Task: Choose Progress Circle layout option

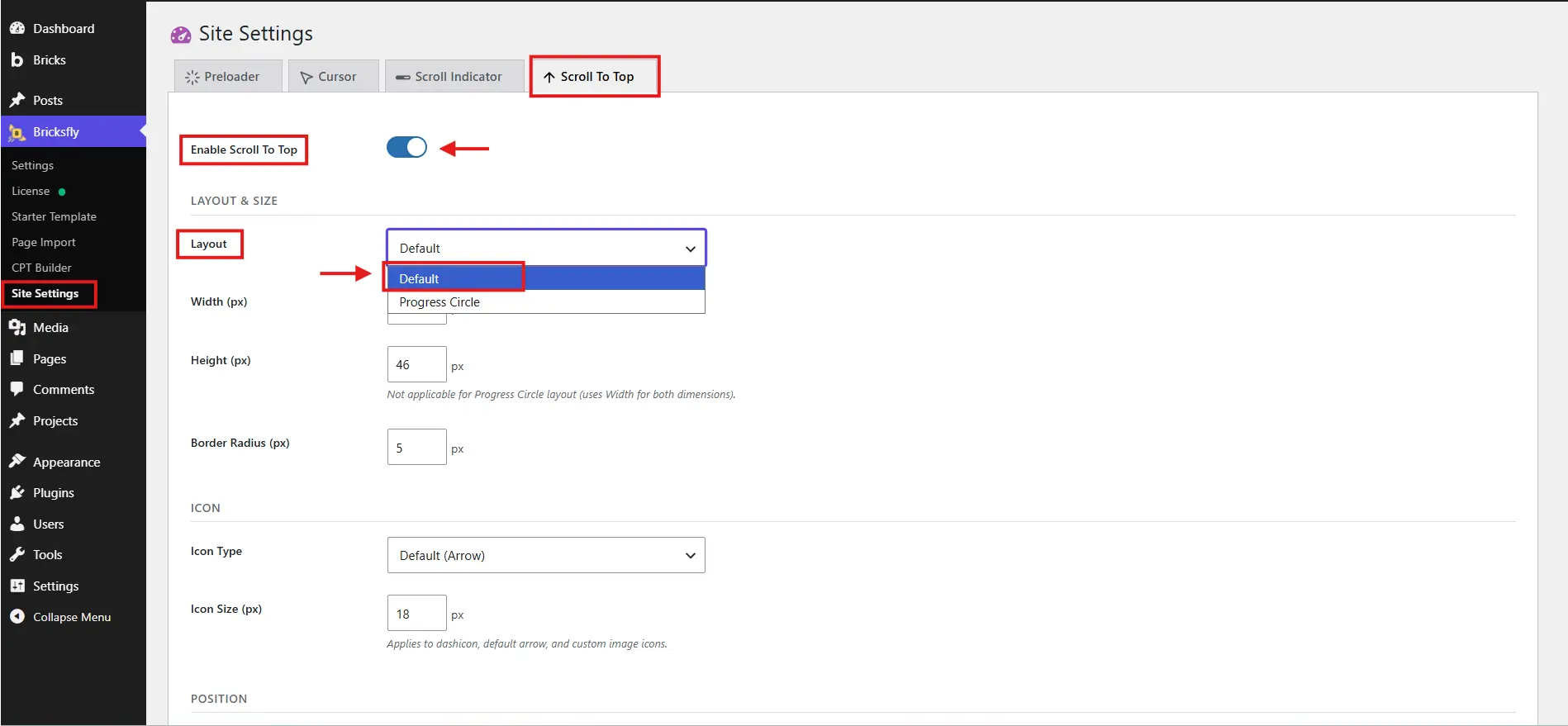Action: click(x=546, y=301)
